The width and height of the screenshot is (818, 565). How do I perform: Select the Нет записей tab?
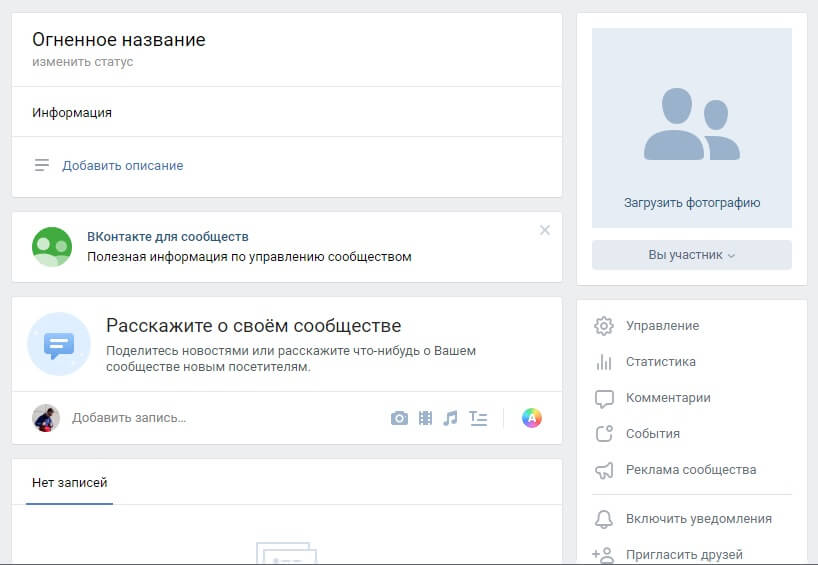69,483
